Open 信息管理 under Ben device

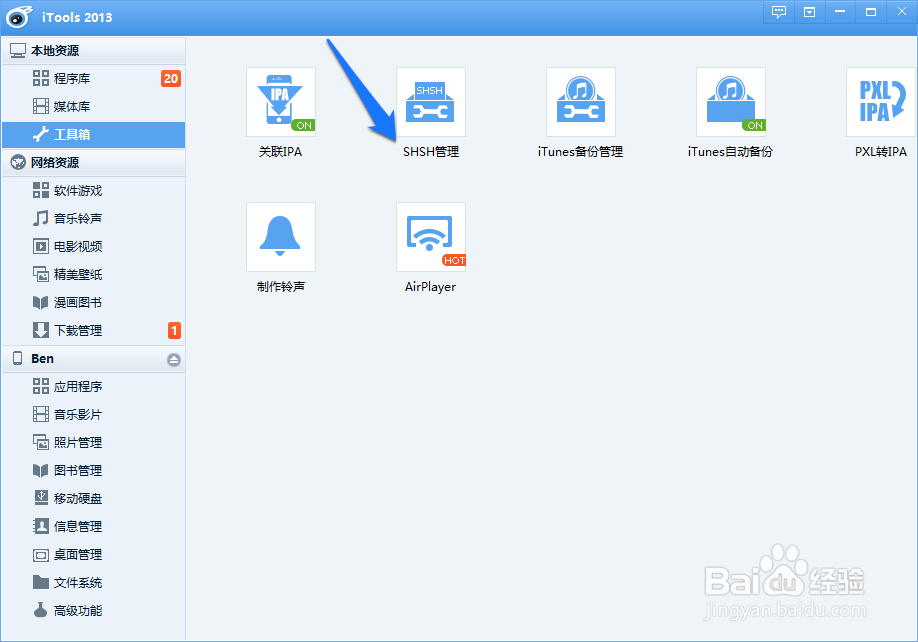click(x=94, y=527)
